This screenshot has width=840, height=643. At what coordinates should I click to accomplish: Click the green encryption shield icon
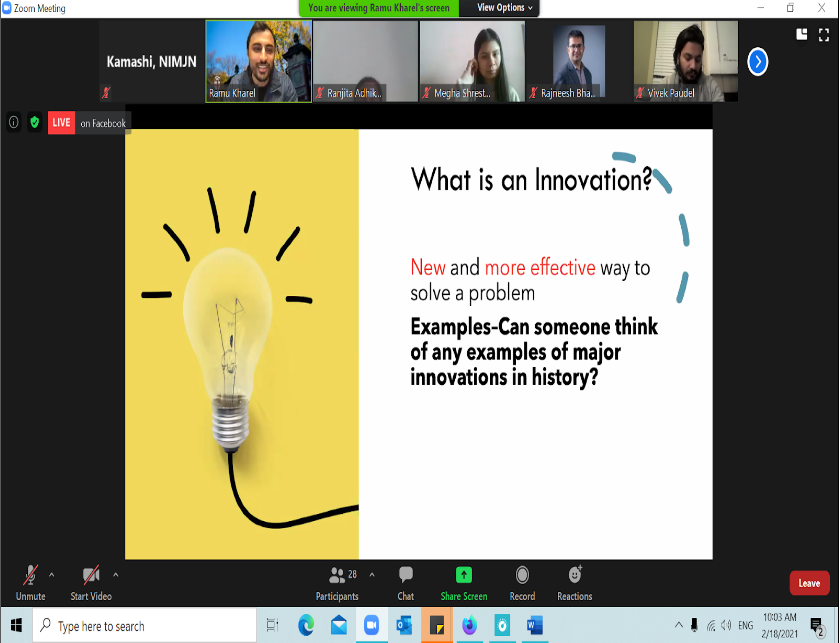click(x=34, y=122)
